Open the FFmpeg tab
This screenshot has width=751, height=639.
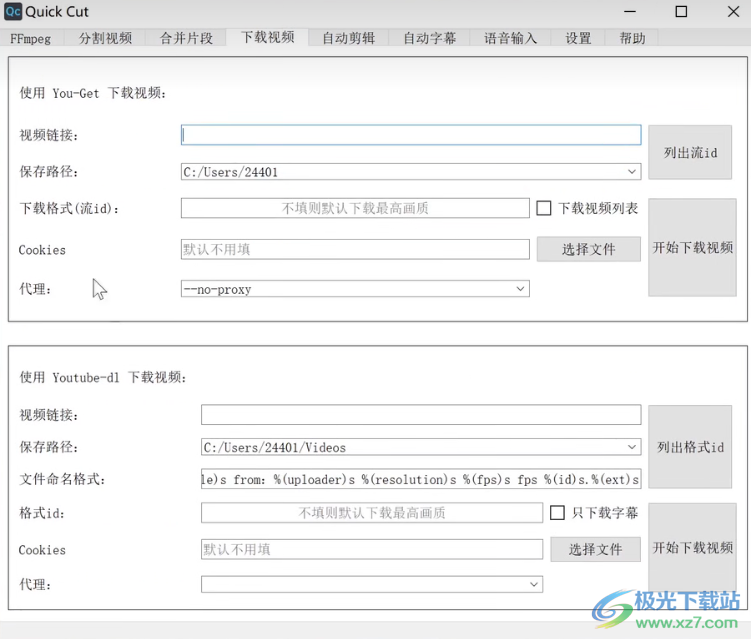click(31, 38)
